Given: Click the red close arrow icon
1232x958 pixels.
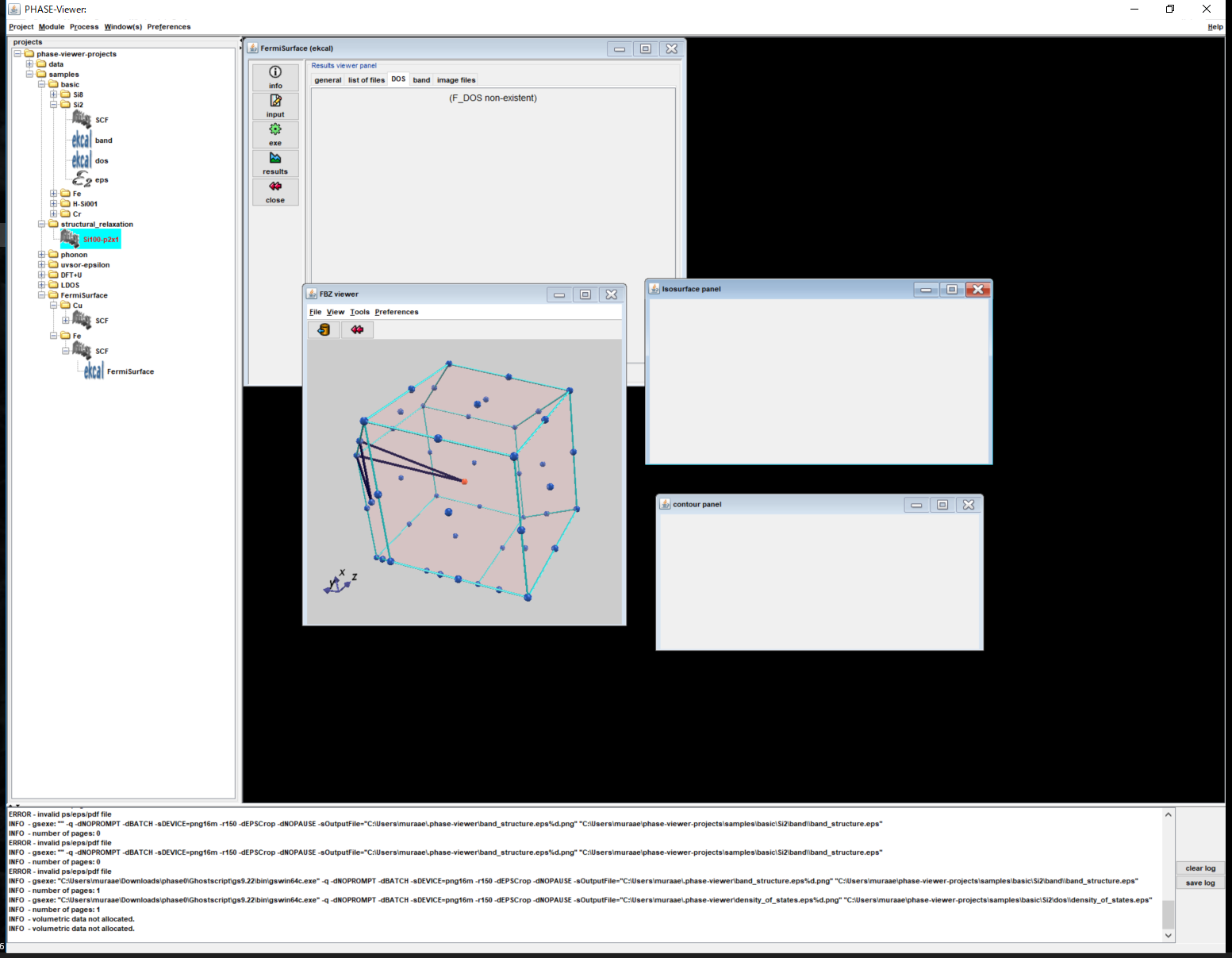Looking at the screenshot, I should (x=275, y=187).
